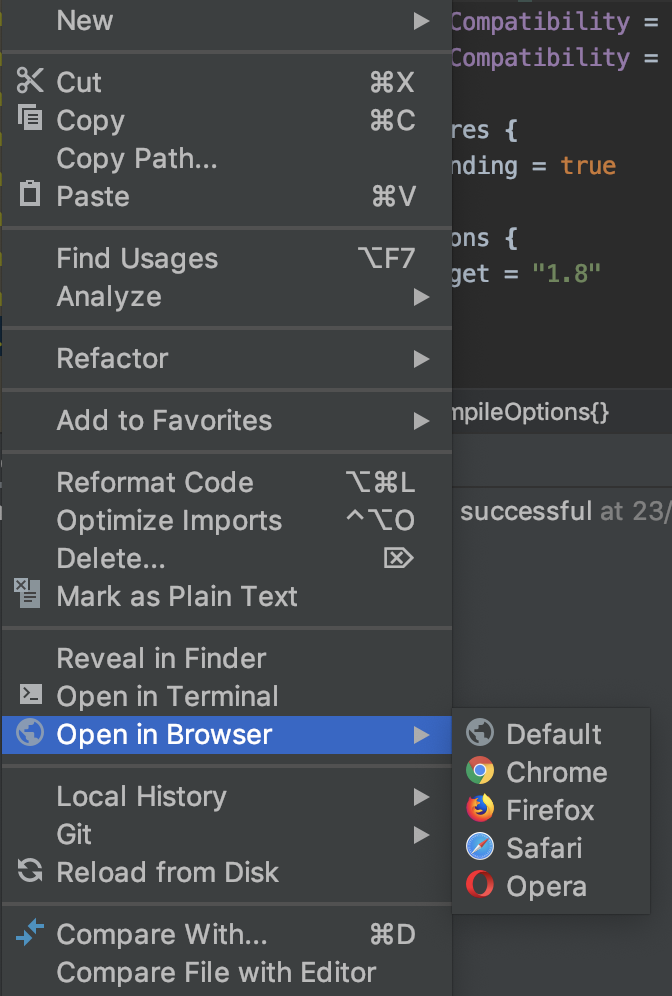
Task: Click the Opera browser icon
Action: (480, 886)
